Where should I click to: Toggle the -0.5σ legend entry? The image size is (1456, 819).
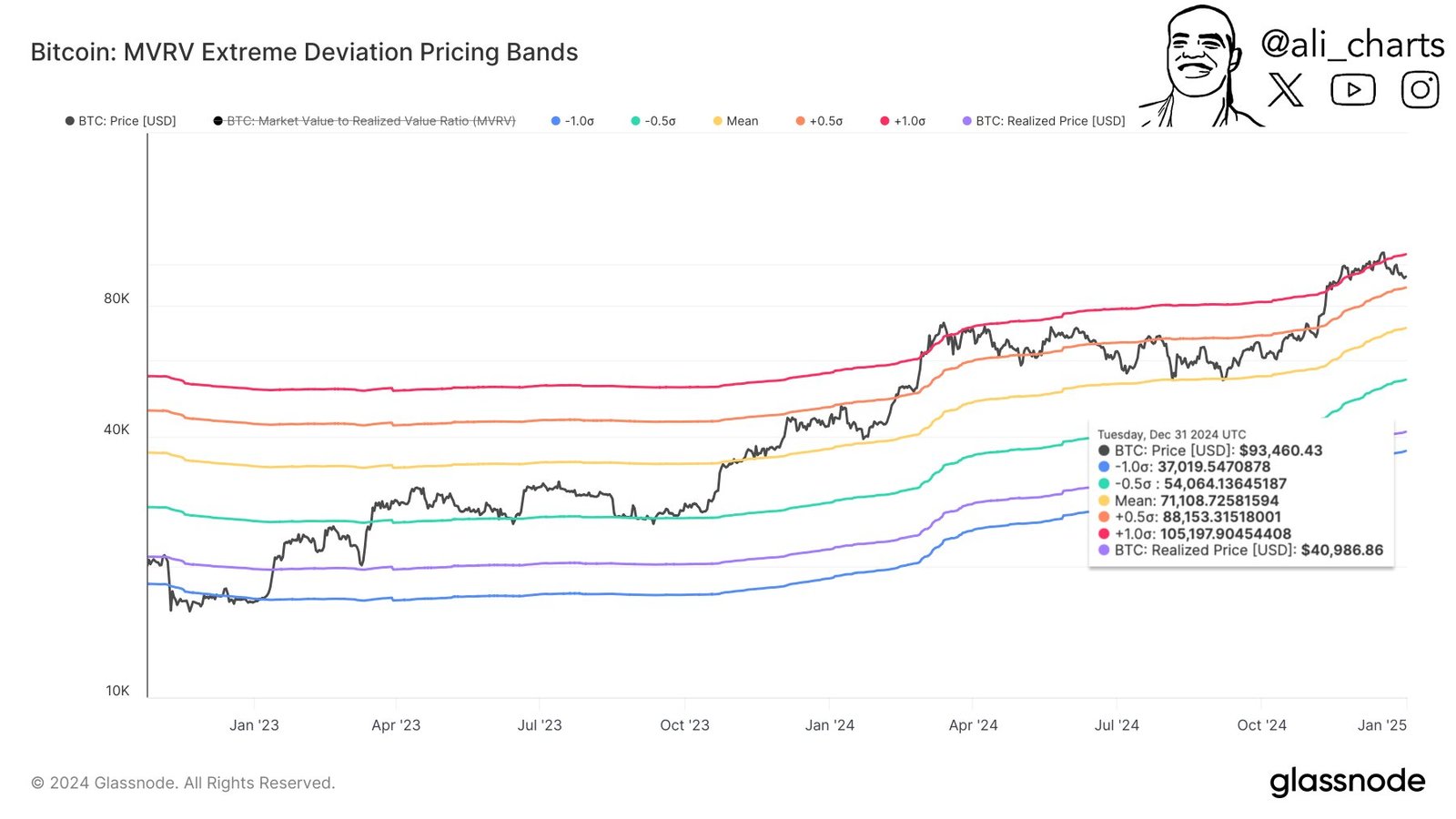(x=653, y=121)
